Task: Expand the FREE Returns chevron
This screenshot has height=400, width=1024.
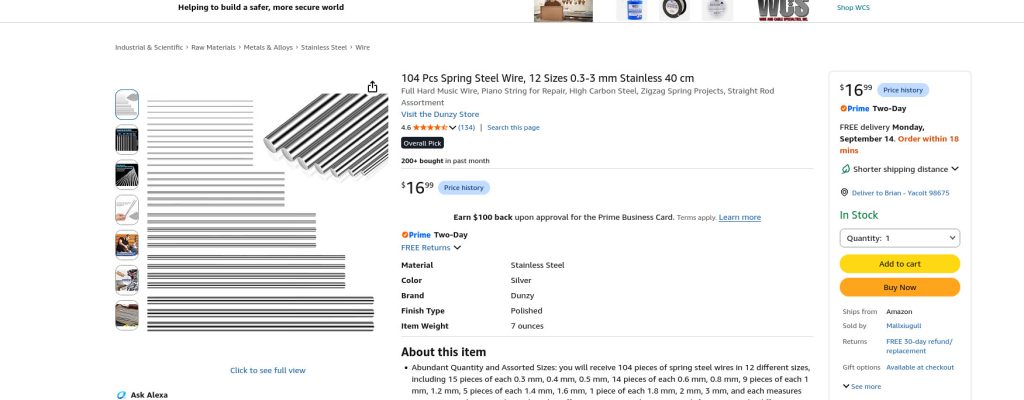Action: point(457,248)
